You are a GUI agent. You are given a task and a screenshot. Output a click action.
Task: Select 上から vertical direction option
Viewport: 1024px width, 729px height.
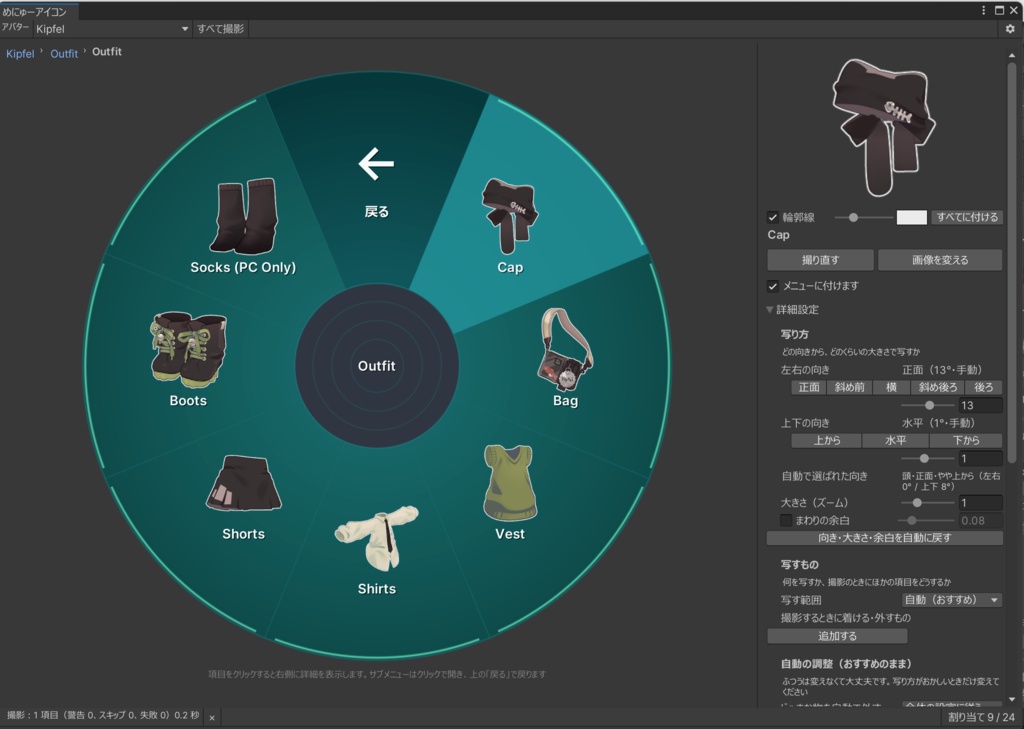827,440
